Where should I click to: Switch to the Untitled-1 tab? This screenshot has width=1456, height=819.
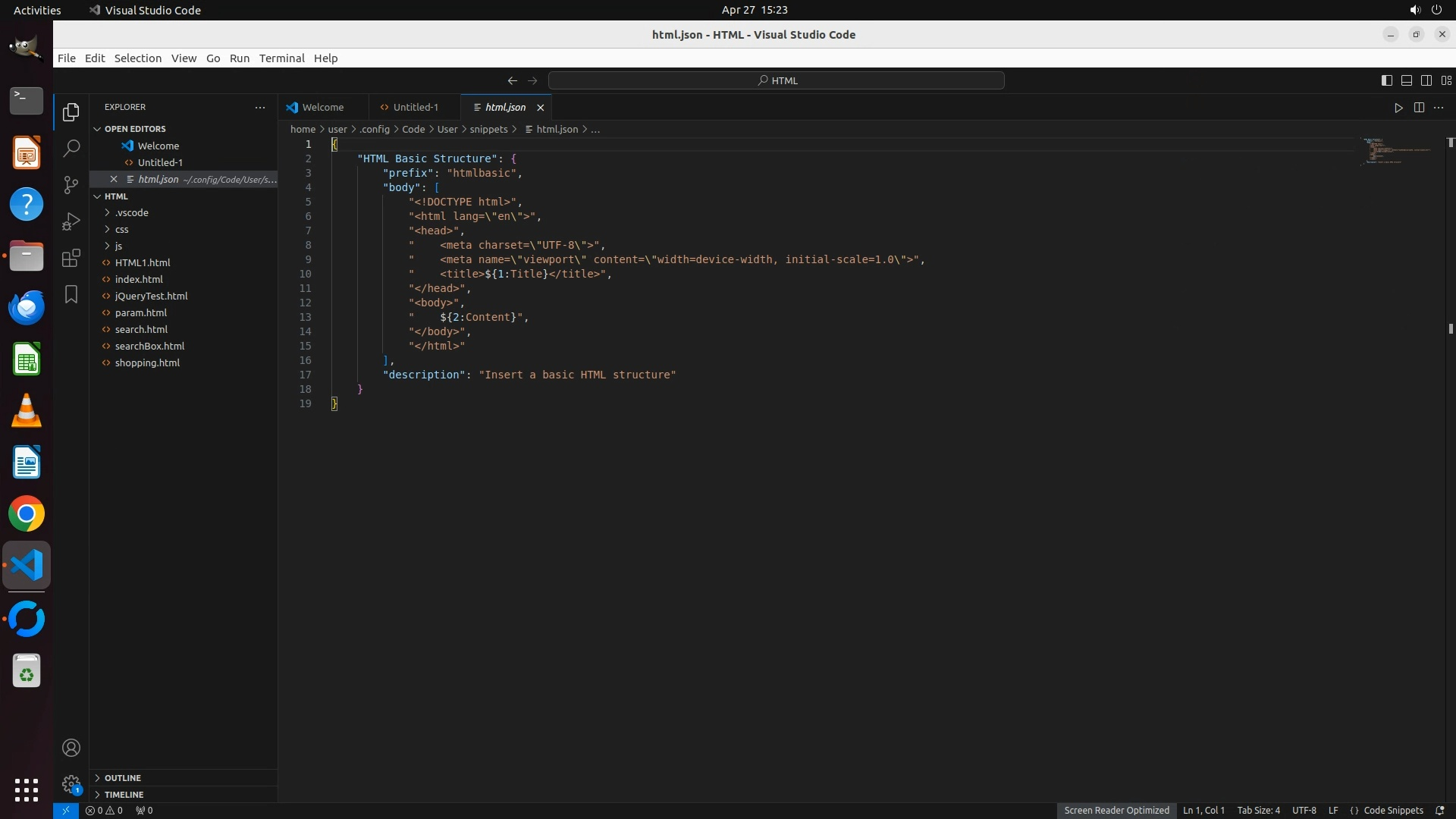coord(415,108)
